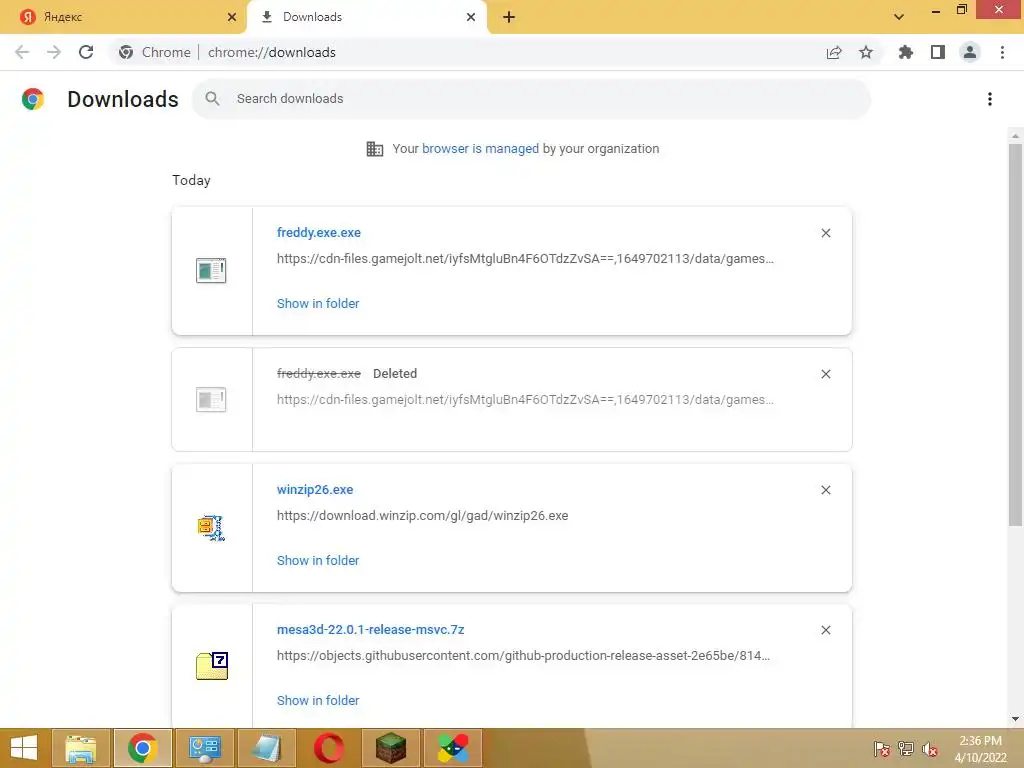
Task: Open the Downloads page more actions menu
Action: [990, 99]
